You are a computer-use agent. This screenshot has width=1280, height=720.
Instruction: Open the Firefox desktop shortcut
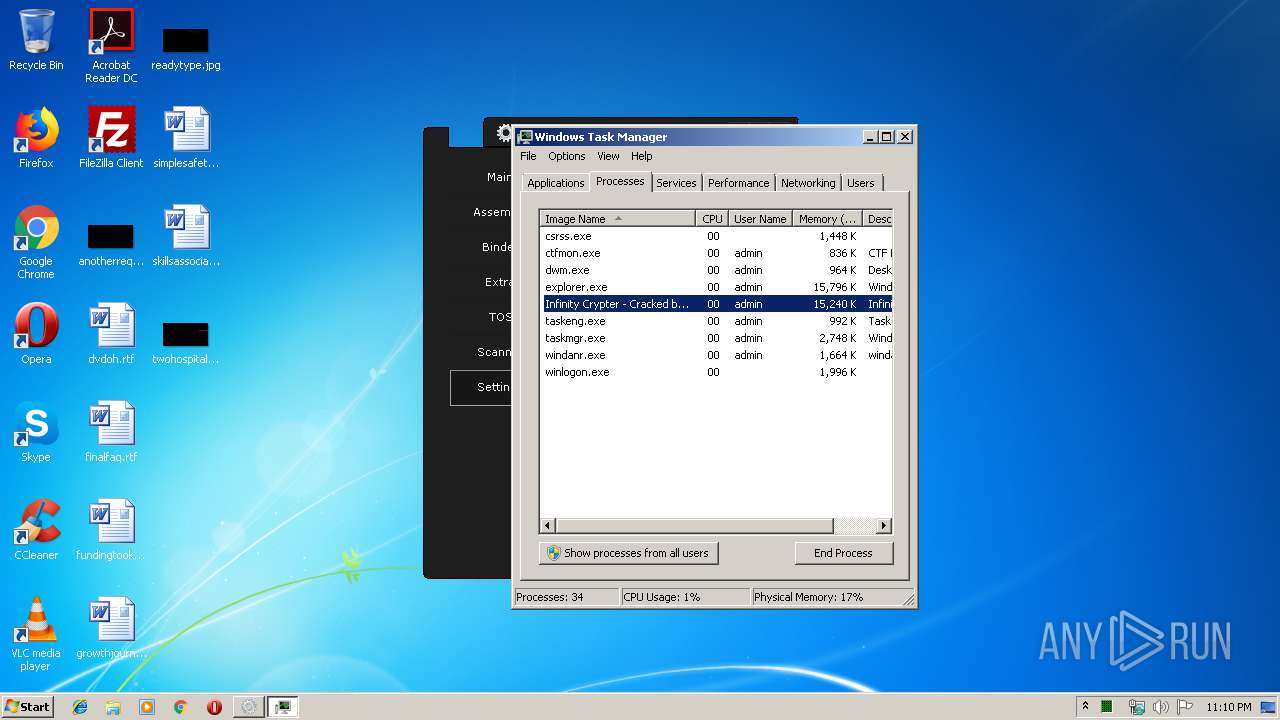click(x=36, y=138)
